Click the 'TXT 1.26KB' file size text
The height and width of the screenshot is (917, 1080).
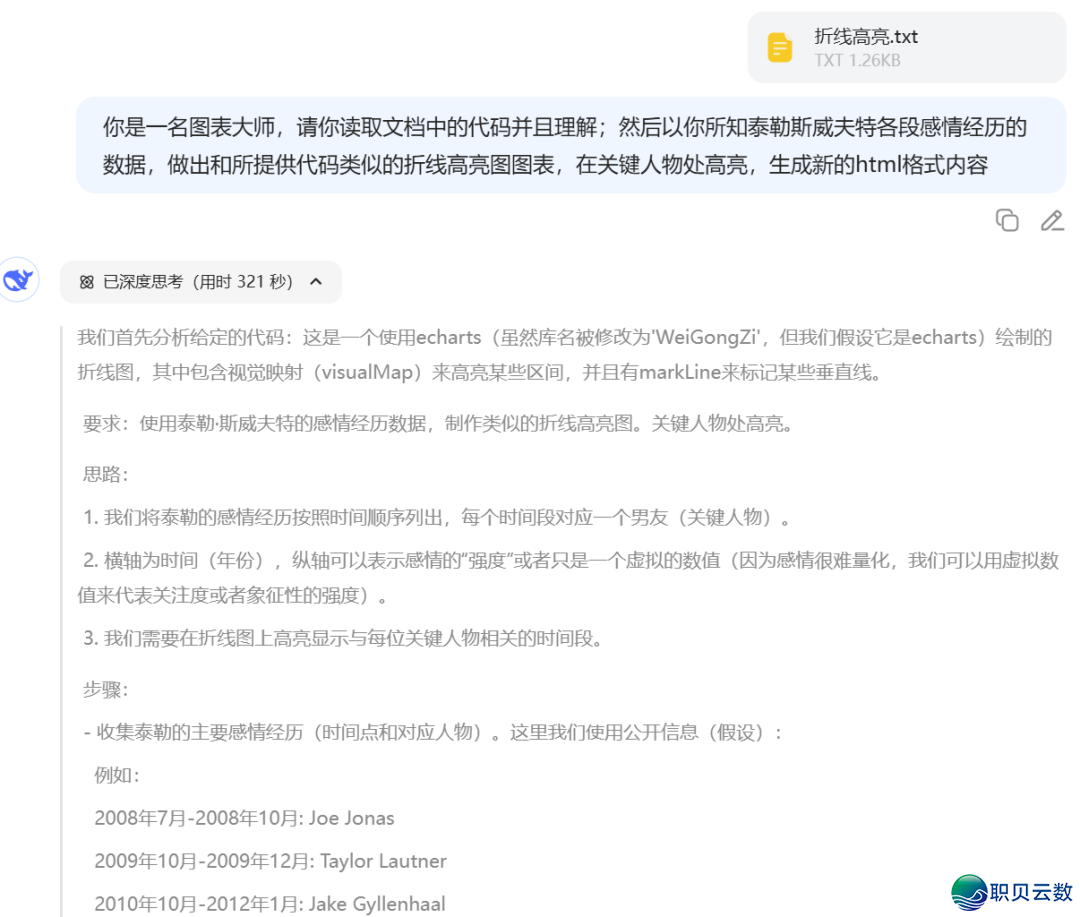857,61
